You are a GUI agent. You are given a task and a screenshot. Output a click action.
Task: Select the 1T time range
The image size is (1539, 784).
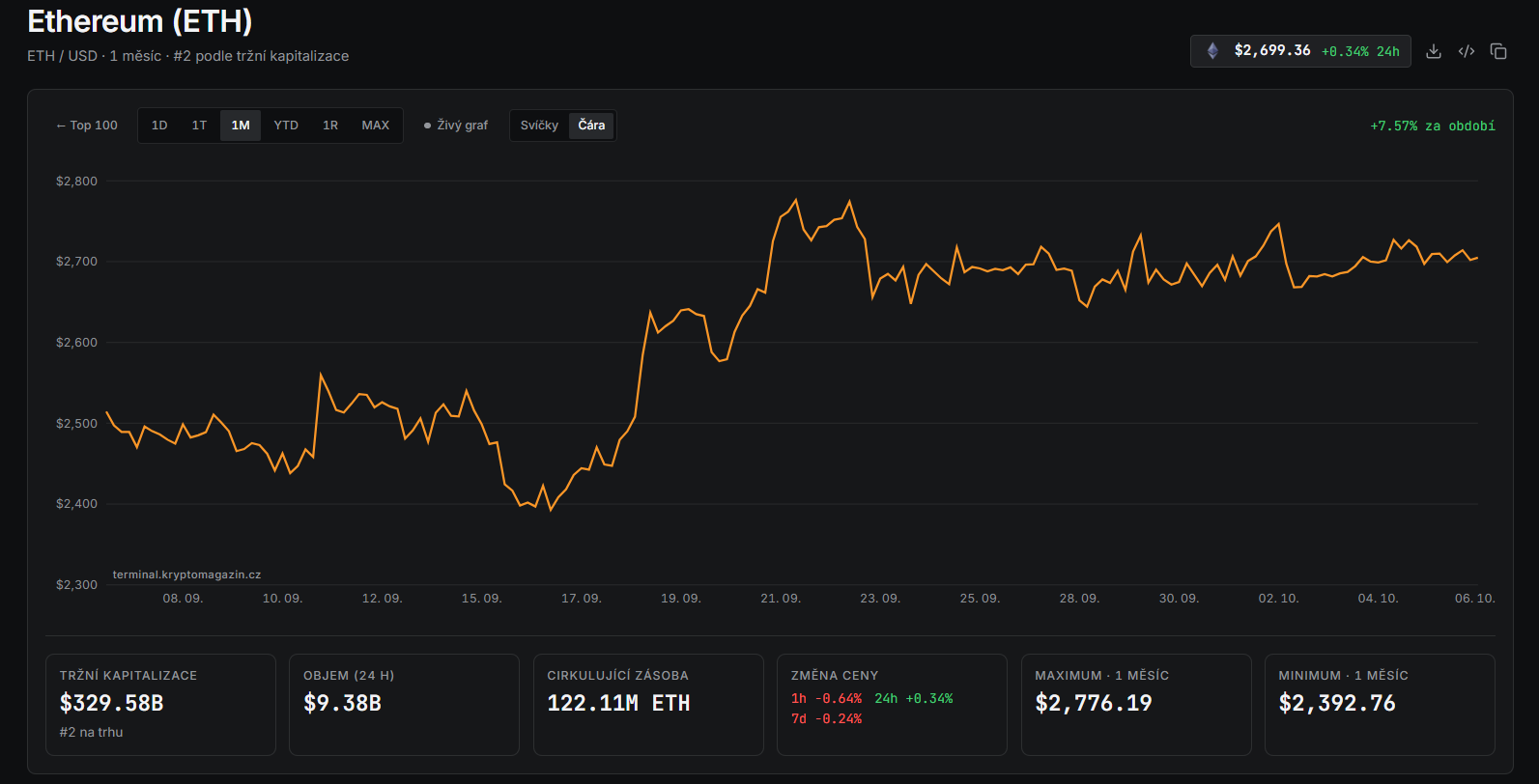click(x=199, y=126)
